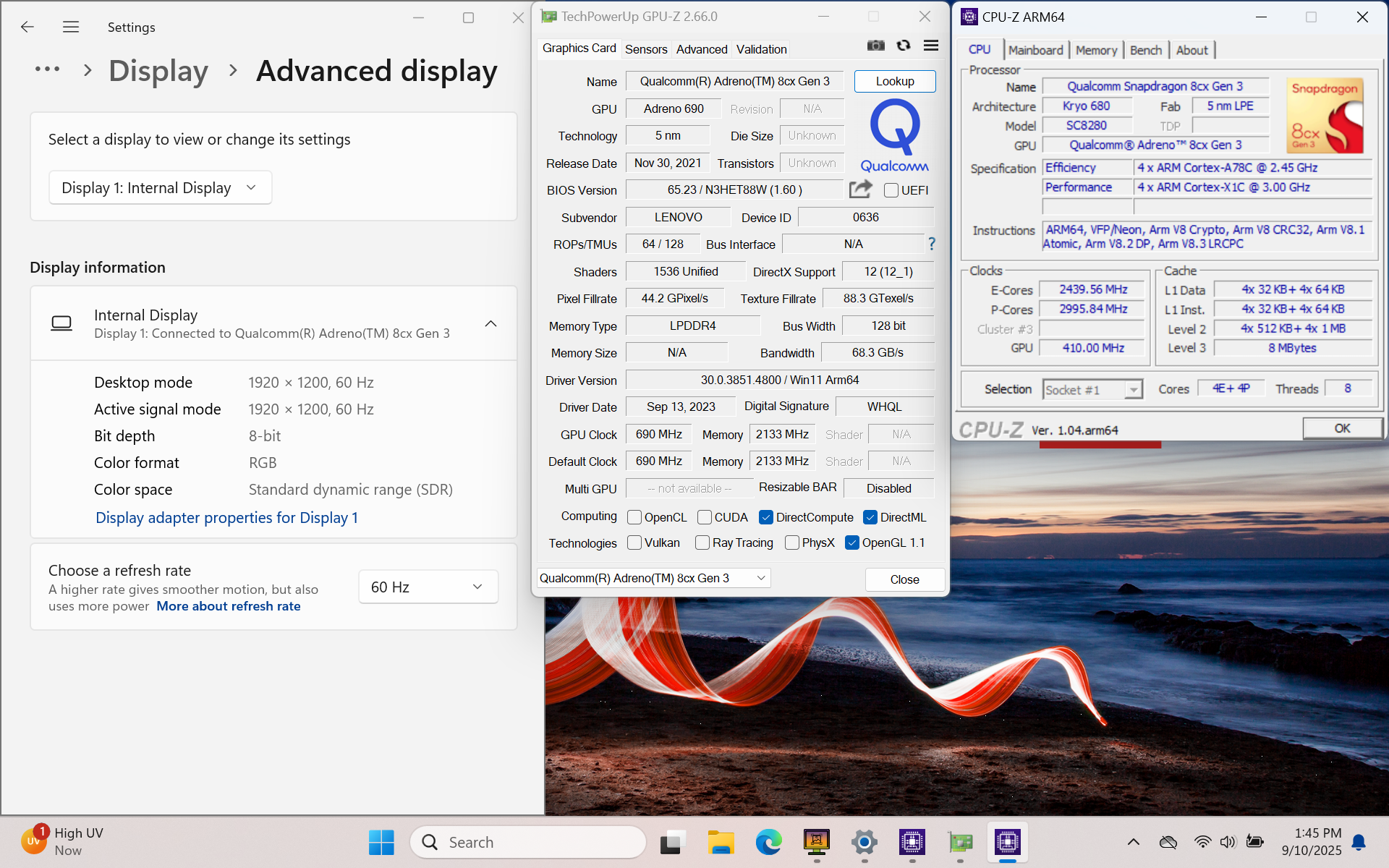Click the taskbar Search box

pos(528,842)
